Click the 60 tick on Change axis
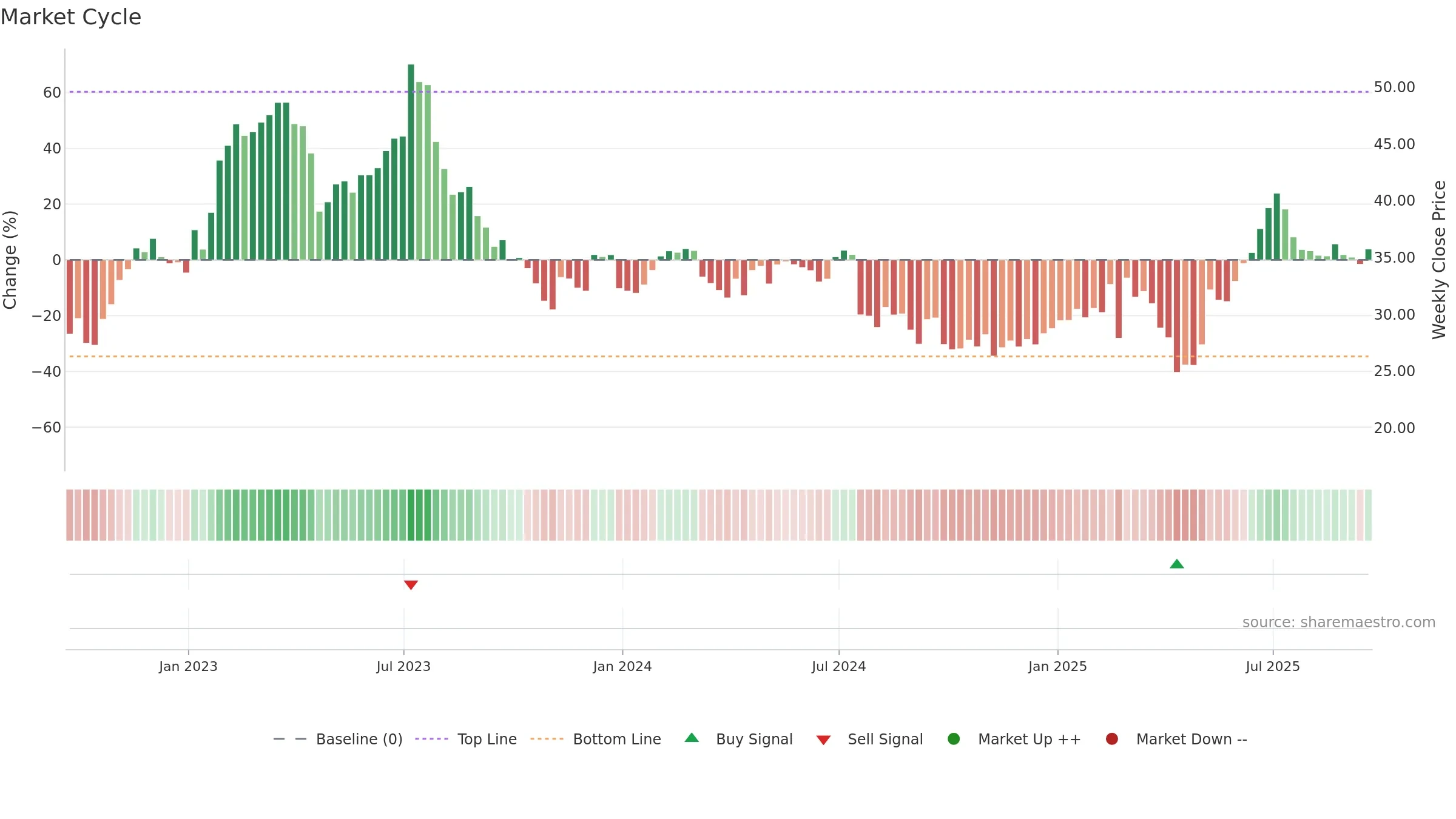 [x=52, y=93]
